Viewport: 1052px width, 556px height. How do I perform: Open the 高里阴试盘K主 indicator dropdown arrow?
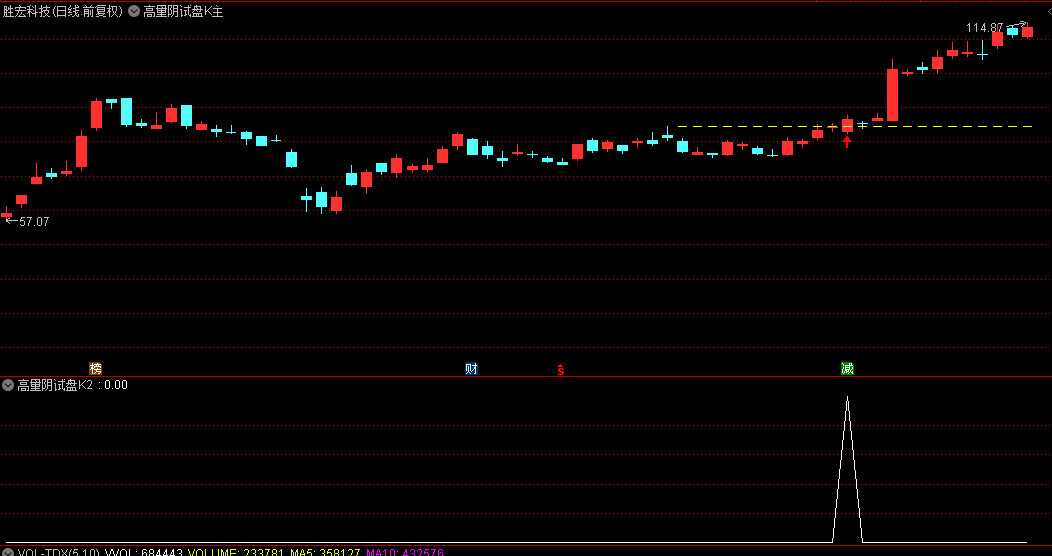[x=134, y=11]
